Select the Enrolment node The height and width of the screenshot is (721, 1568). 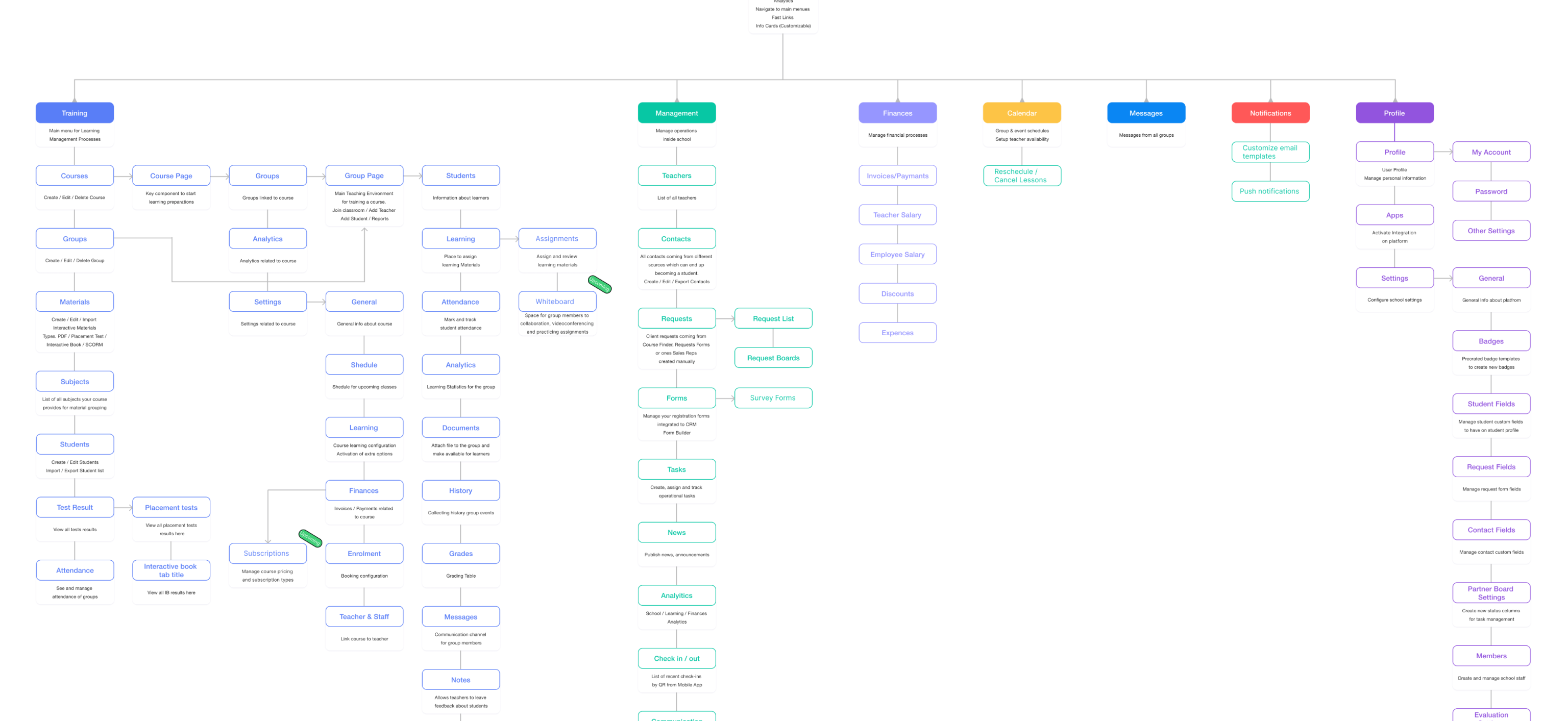click(x=364, y=553)
